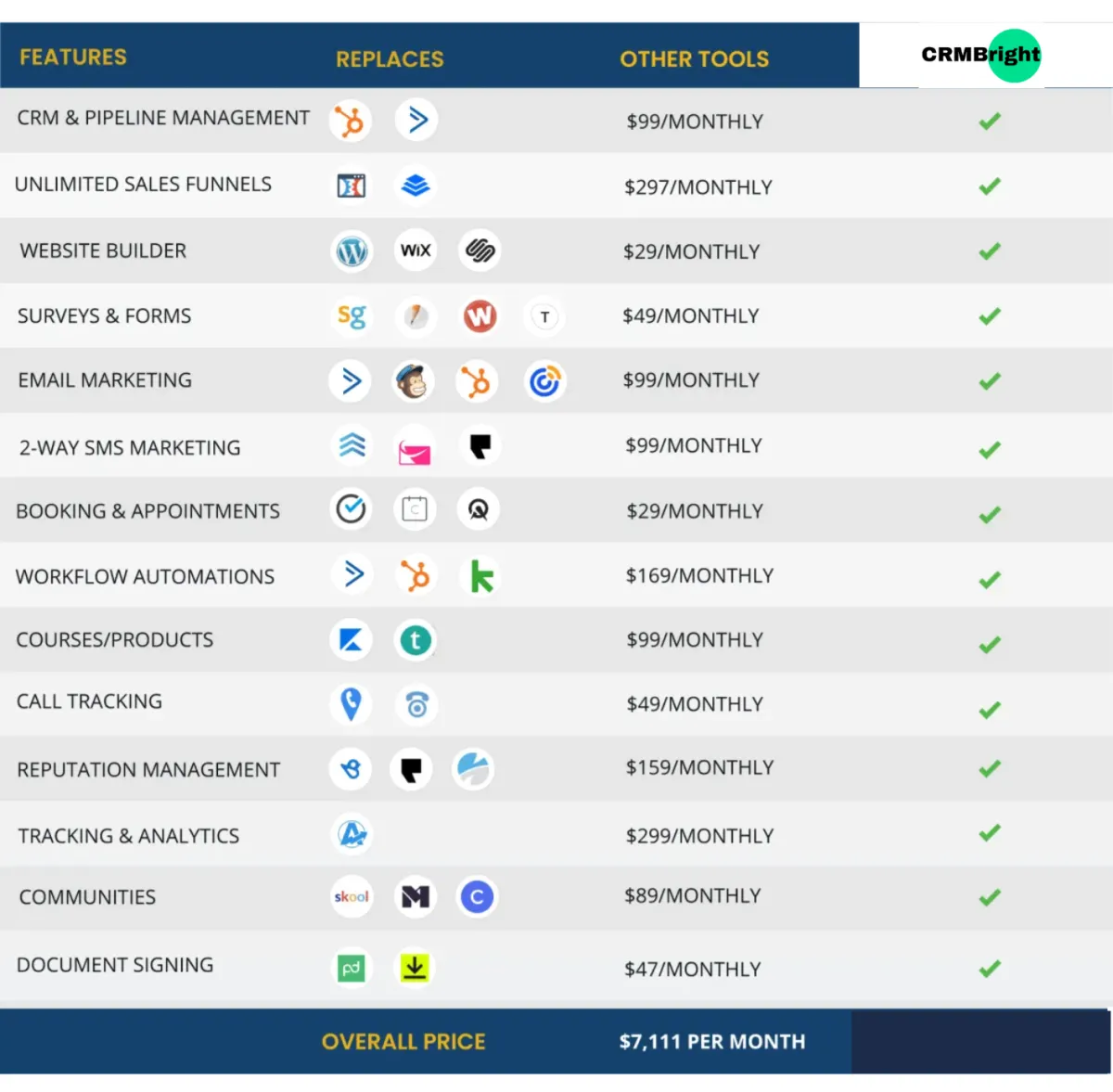The width and height of the screenshot is (1113, 1092).
Task: Click the REPUTATION MANAGEMENT feature label
Action: (x=148, y=770)
